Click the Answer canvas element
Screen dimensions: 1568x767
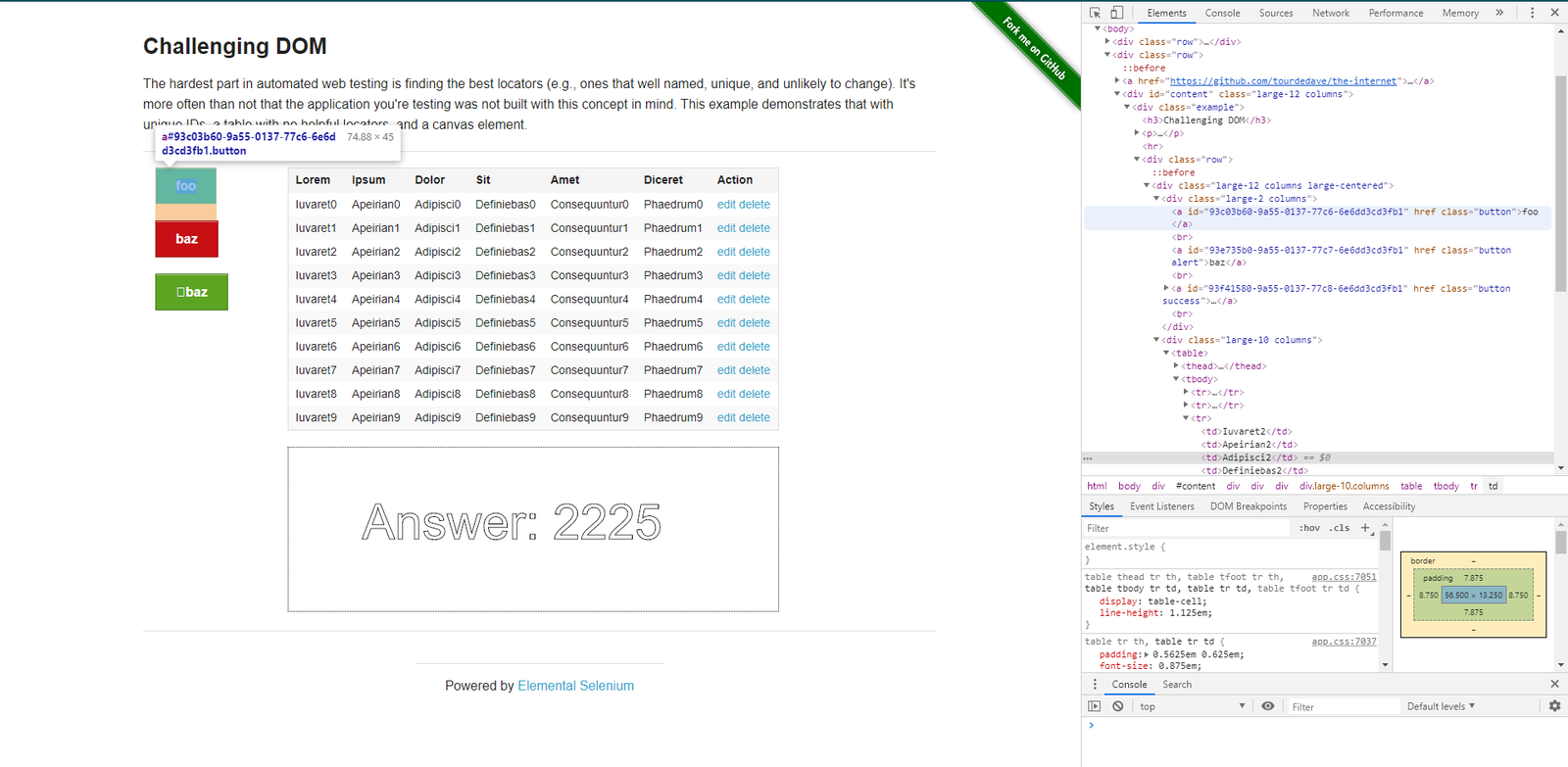click(533, 529)
